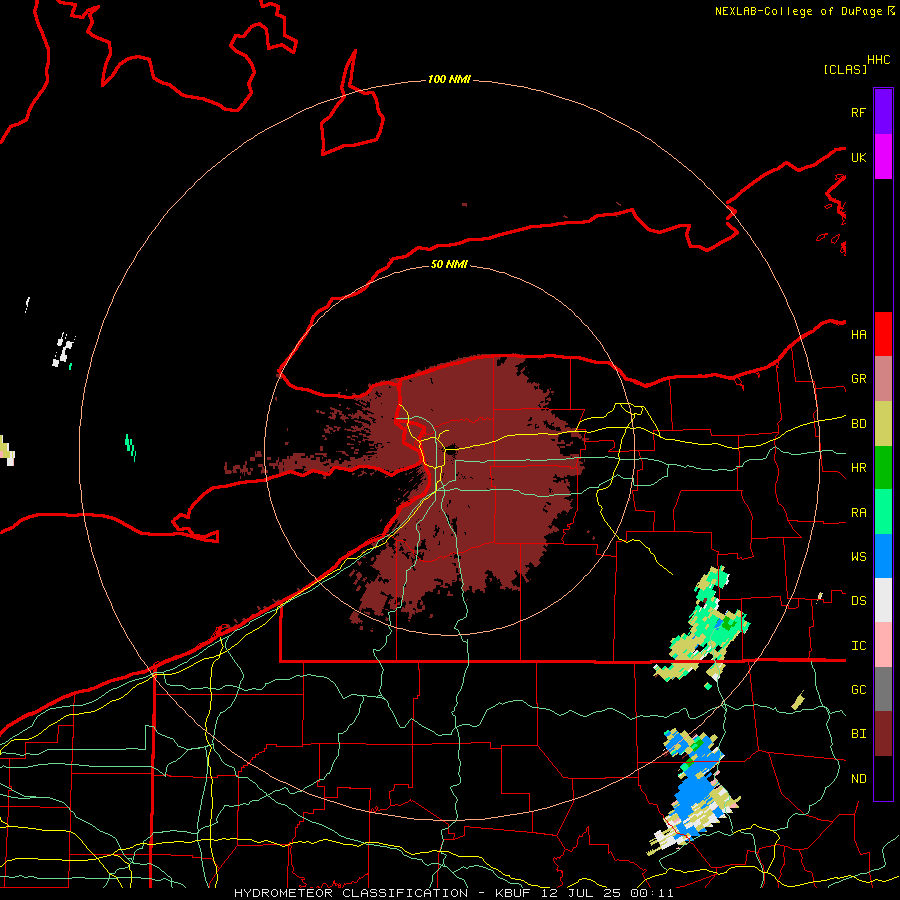Click the blue wet snow echo cluster
The width and height of the screenshot is (900, 900).
(695, 792)
